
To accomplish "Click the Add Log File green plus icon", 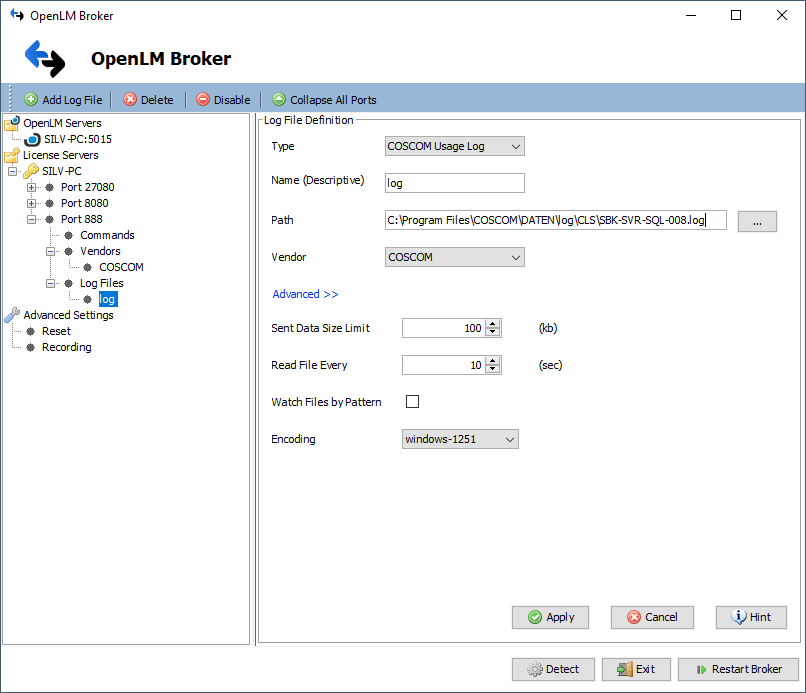I will 31,100.
